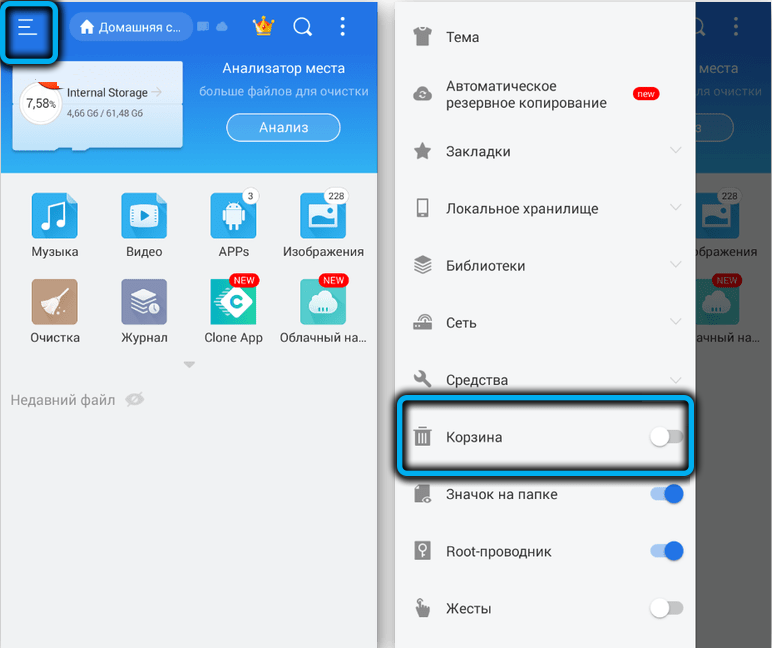Screen dimensions: 772x648
Task: Toggle recent files visibility eye icon
Action: (x=134, y=399)
